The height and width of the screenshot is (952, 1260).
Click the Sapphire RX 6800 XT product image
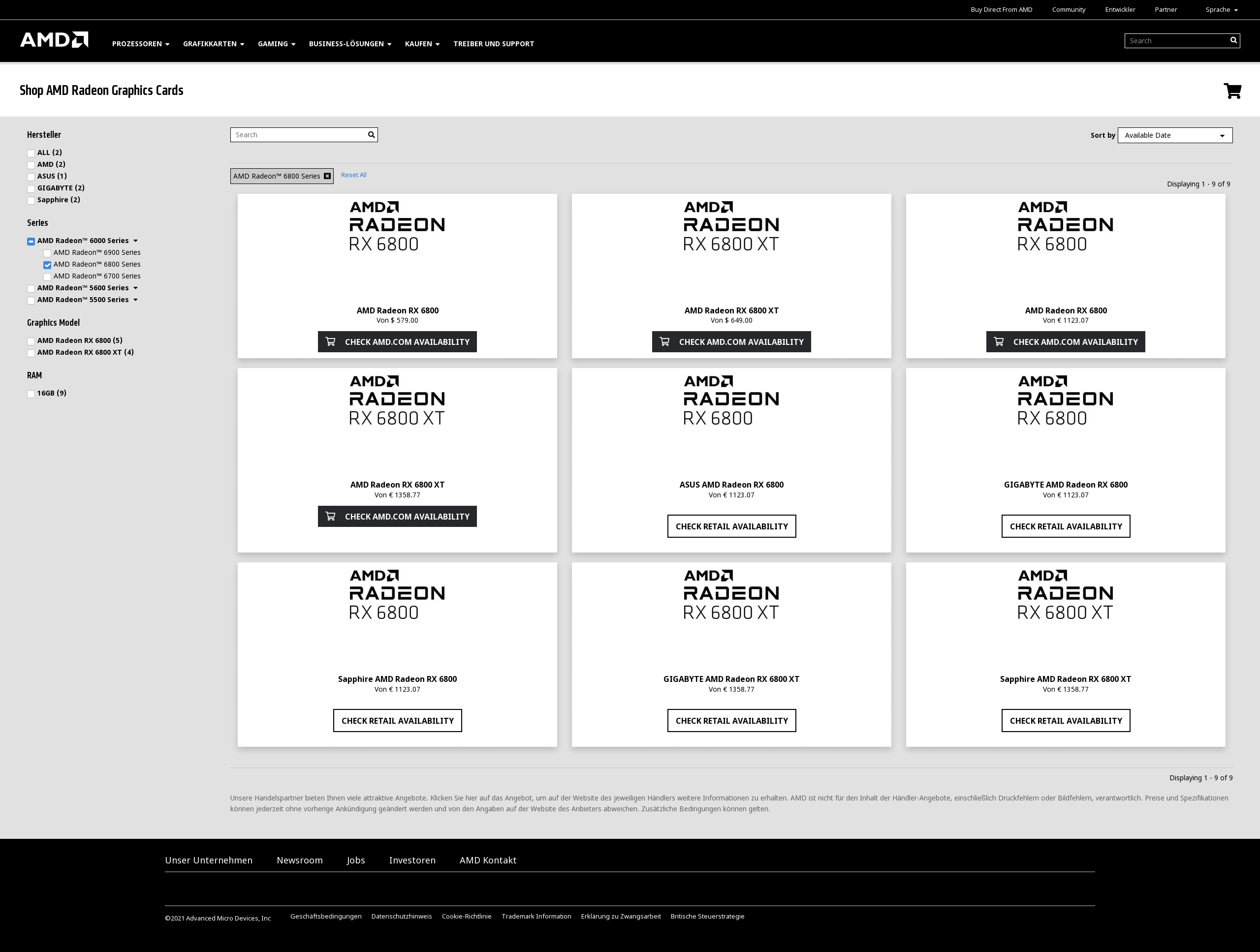coord(1065,594)
